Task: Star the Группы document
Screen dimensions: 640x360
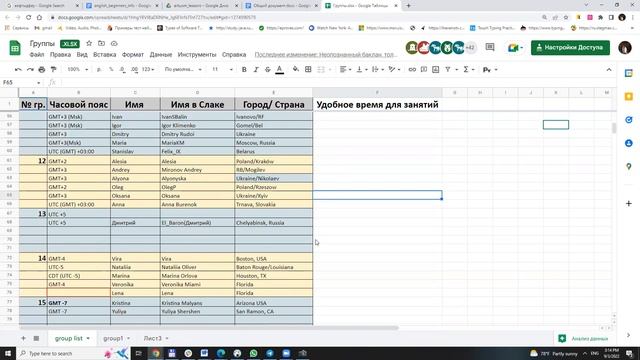Action: point(89,43)
